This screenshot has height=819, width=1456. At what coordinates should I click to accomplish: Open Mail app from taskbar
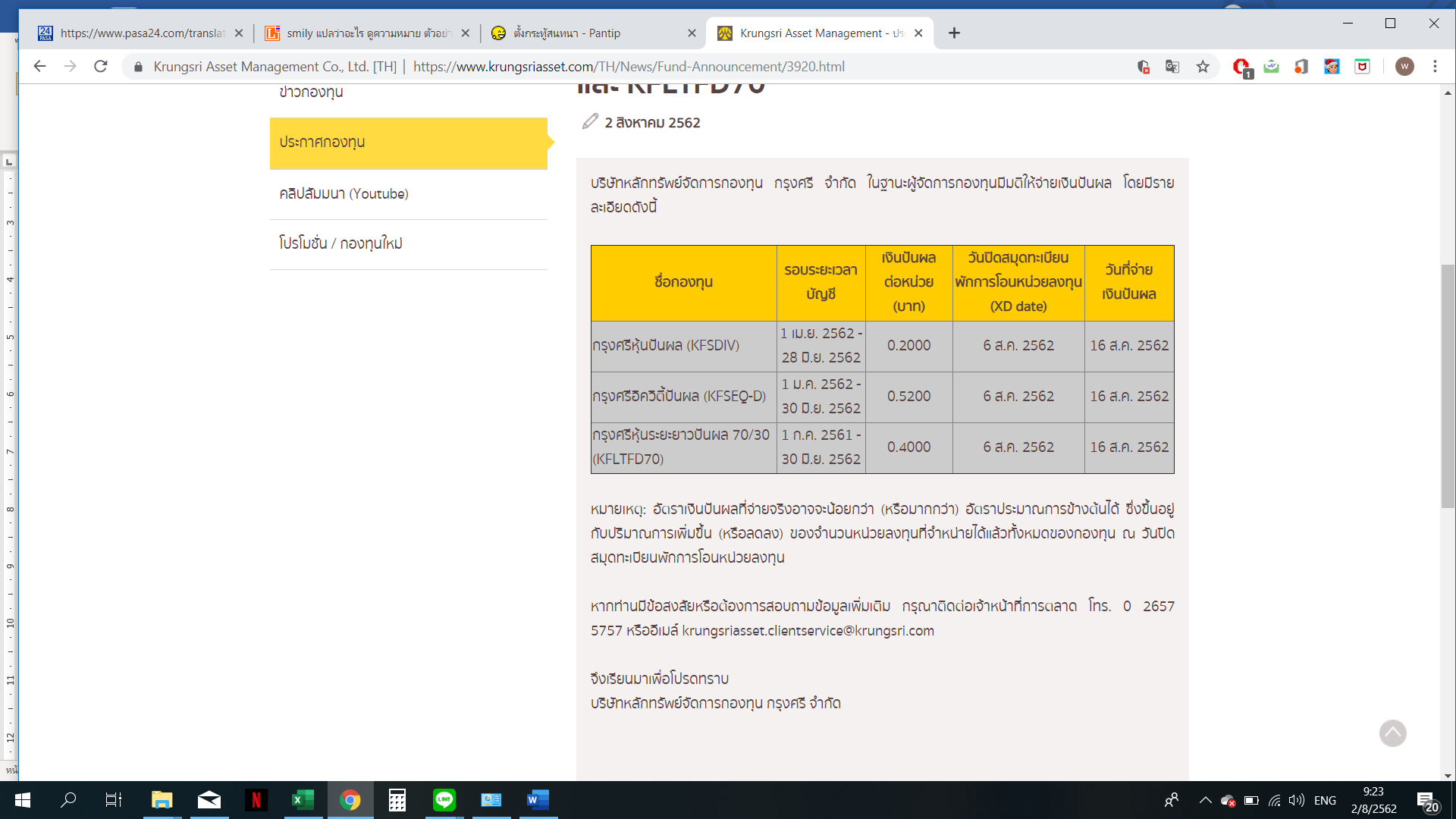(209, 800)
